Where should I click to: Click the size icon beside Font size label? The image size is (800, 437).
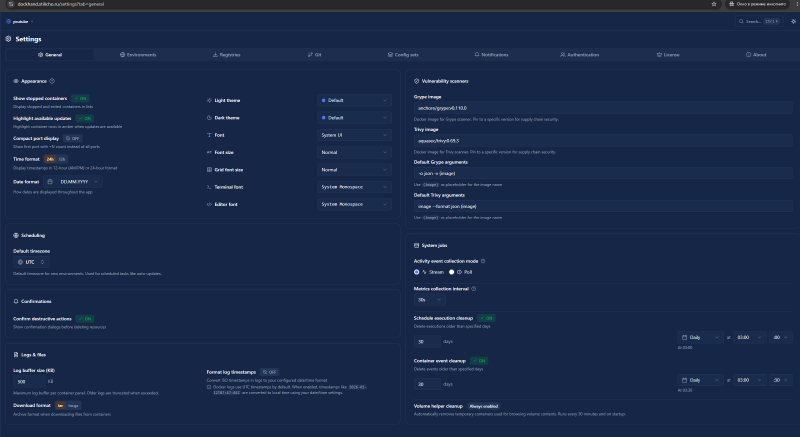coord(209,152)
